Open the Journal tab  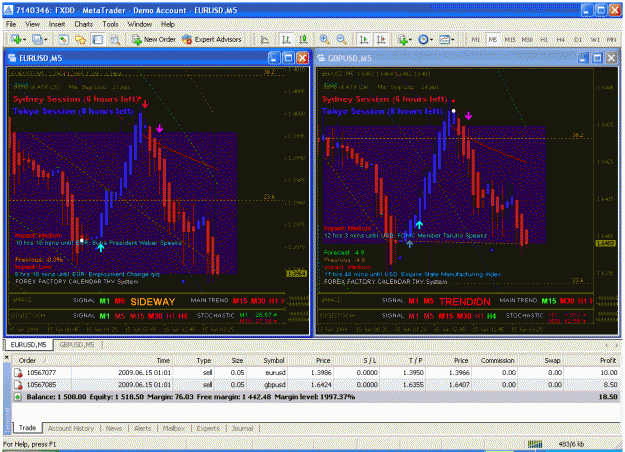point(242,428)
